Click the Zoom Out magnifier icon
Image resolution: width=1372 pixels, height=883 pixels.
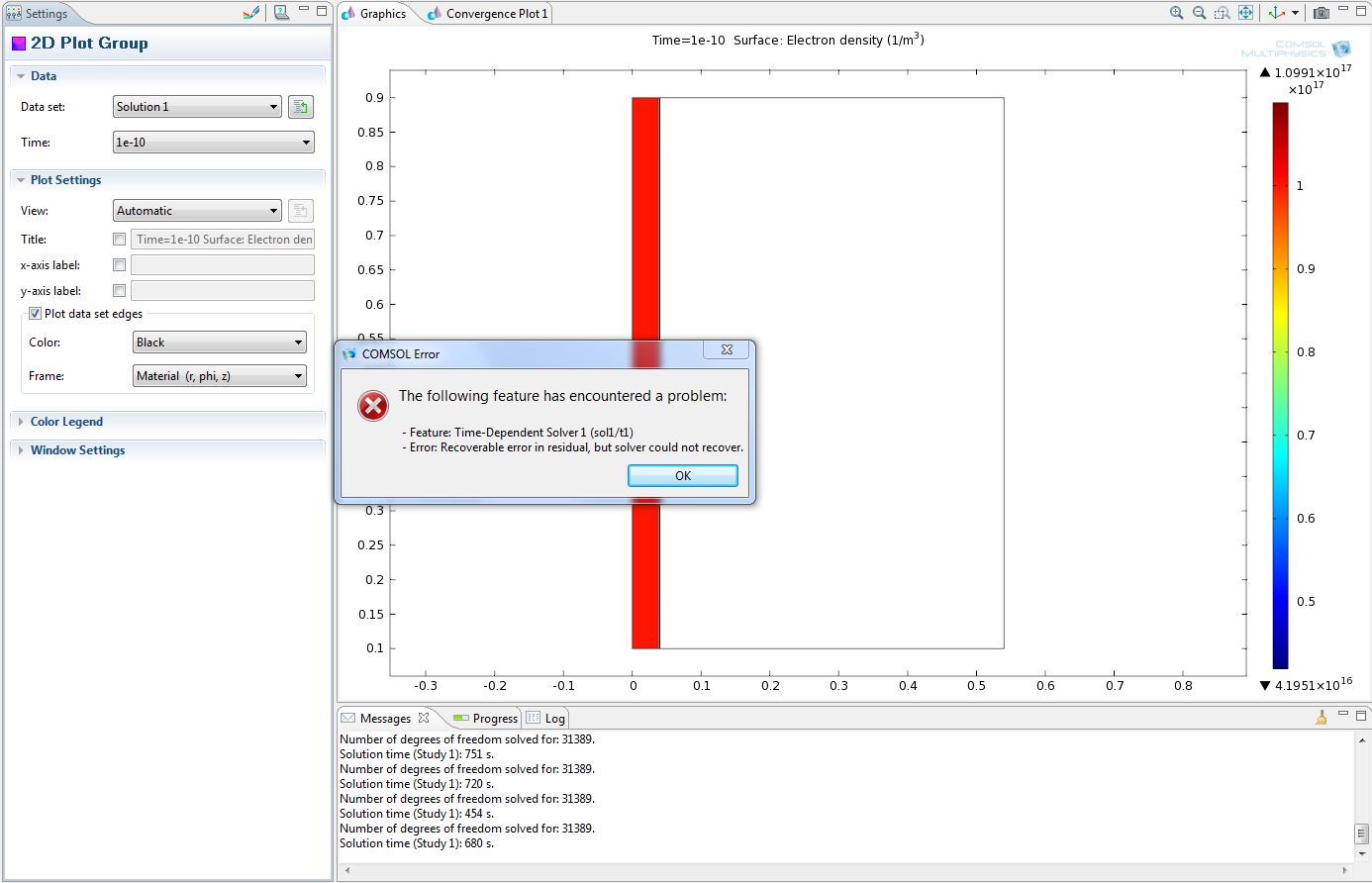pyautogui.click(x=1199, y=13)
